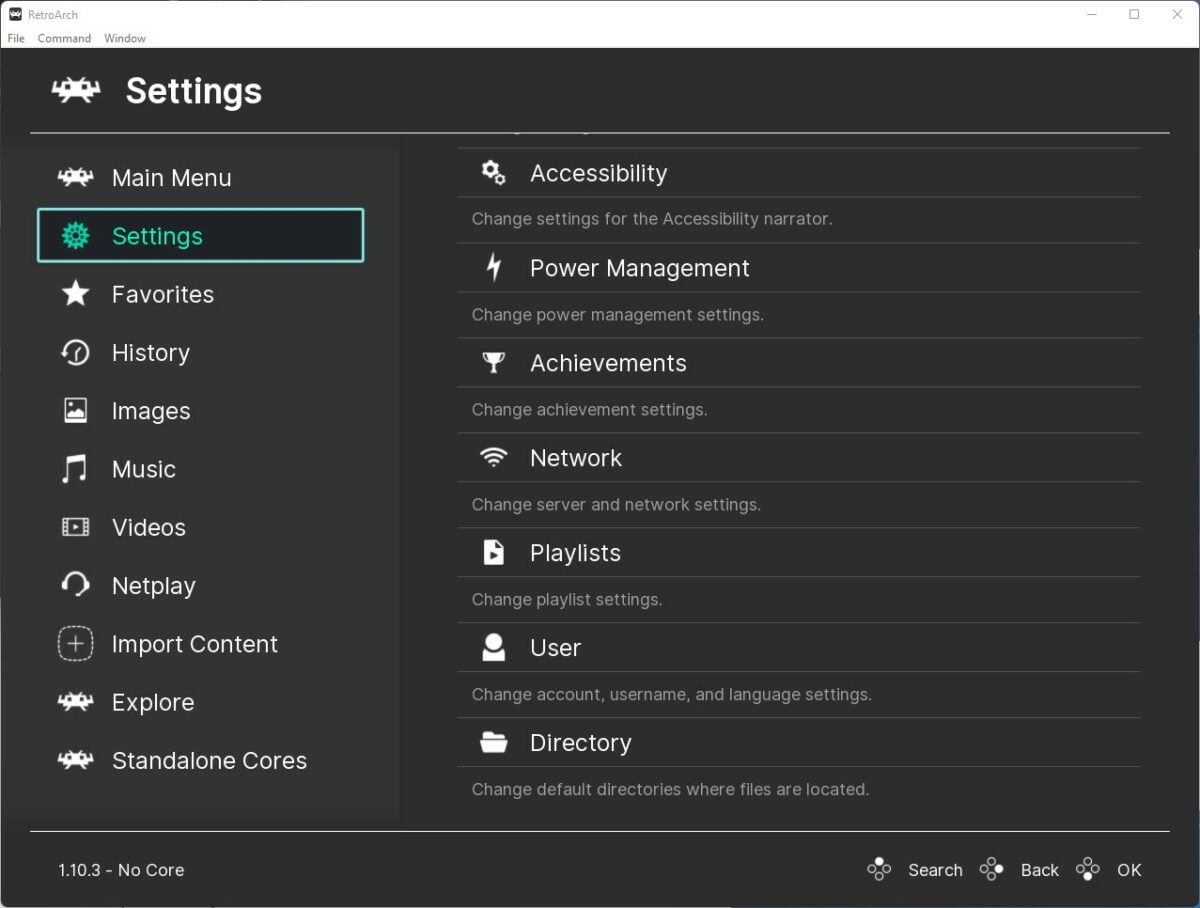
Task: Click the Back control in the bottom bar
Action: click(1039, 870)
